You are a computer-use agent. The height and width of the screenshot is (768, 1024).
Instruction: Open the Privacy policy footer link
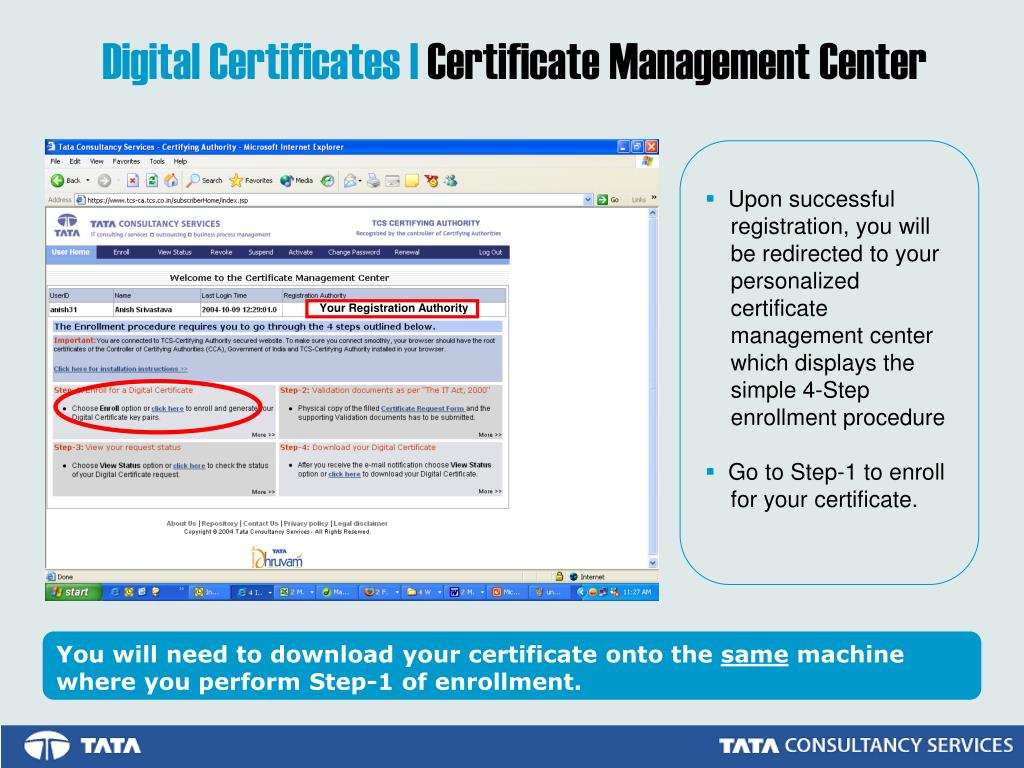306,523
